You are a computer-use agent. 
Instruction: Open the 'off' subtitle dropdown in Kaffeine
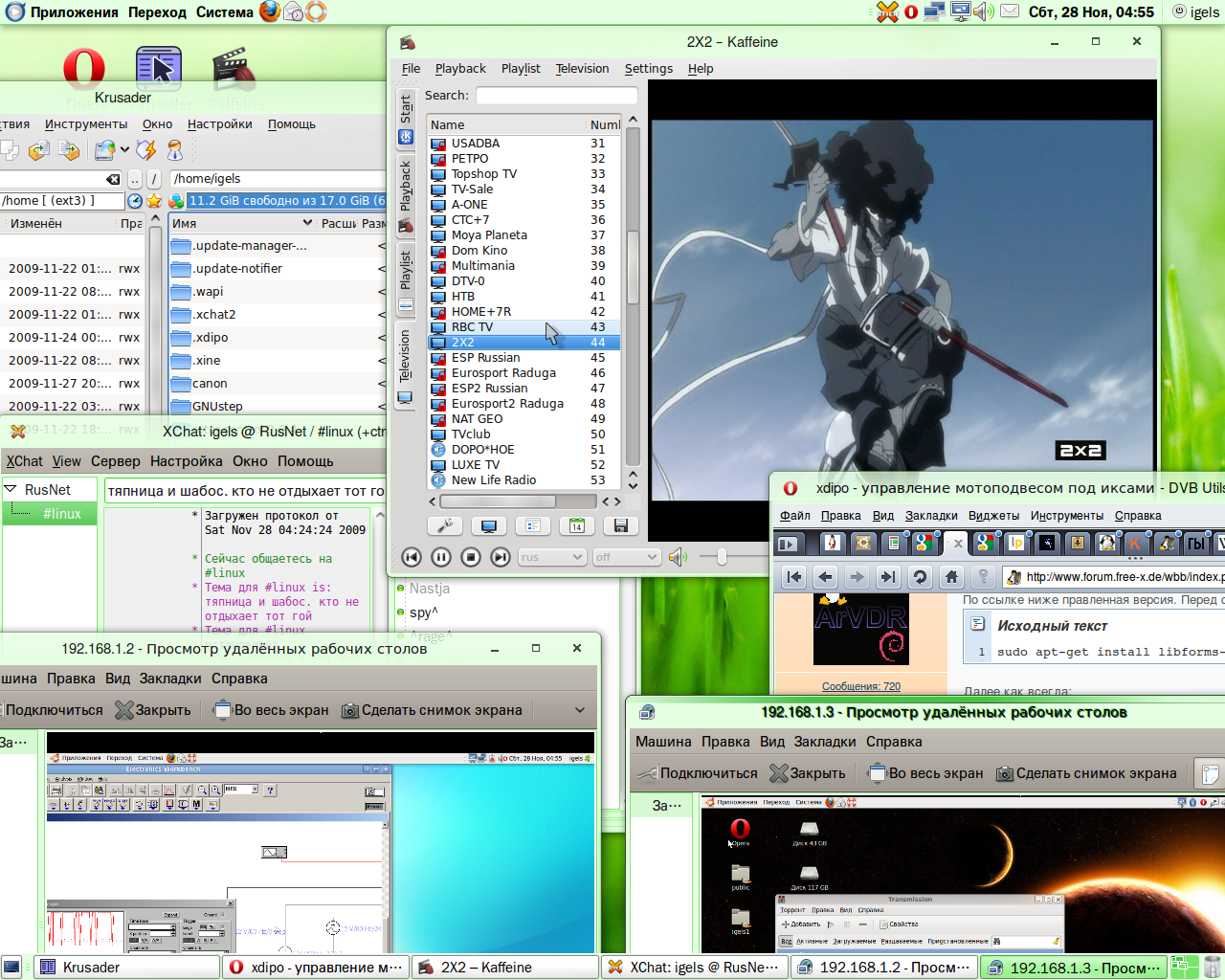626,557
